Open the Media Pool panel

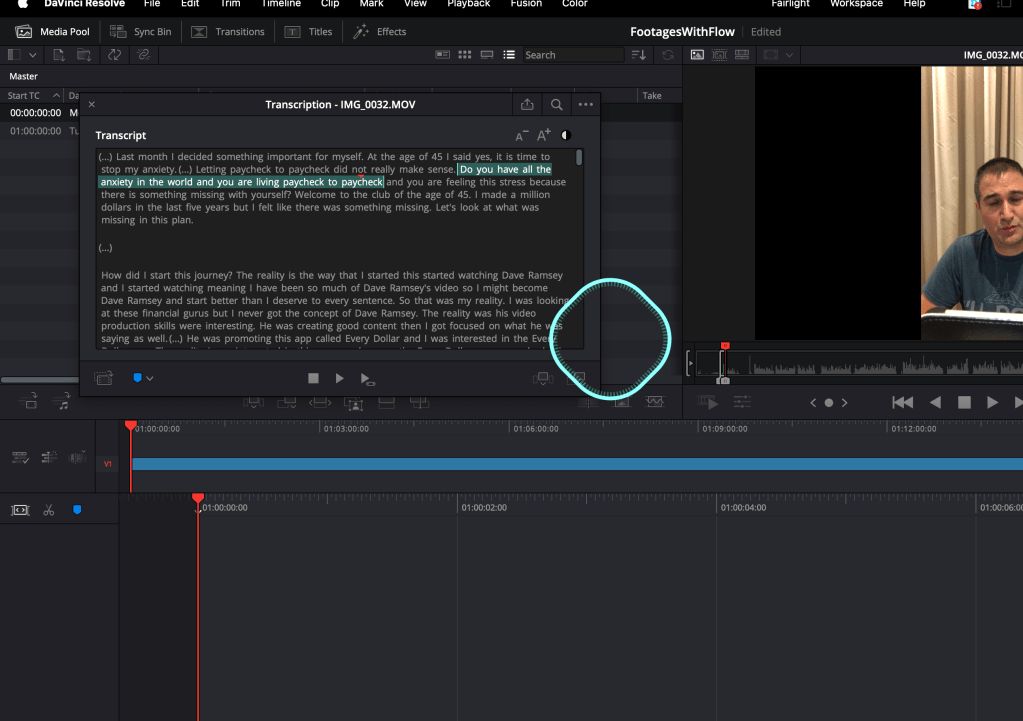[x=52, y=31]
